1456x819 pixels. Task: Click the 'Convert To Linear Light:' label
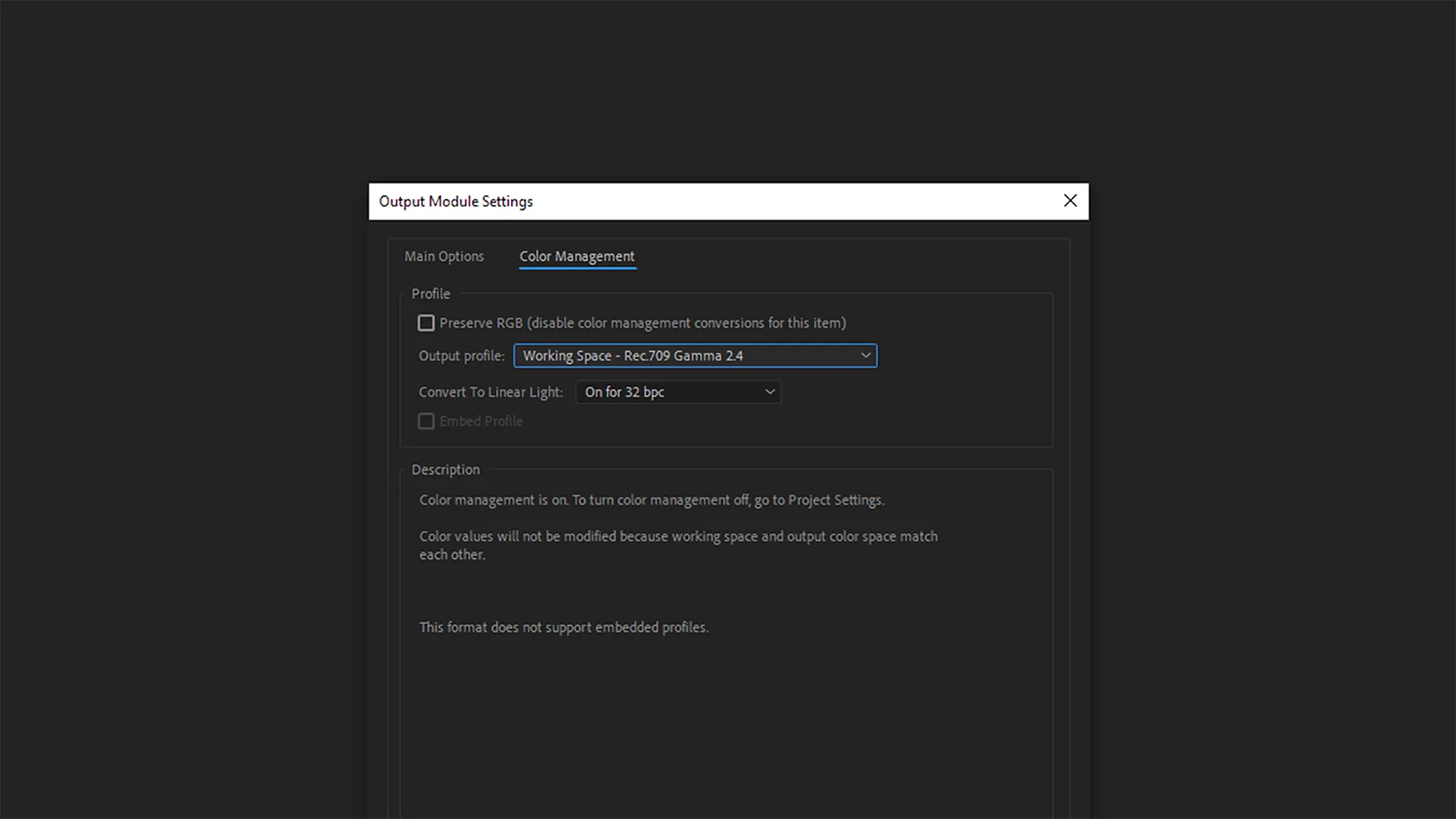point(491,392)
